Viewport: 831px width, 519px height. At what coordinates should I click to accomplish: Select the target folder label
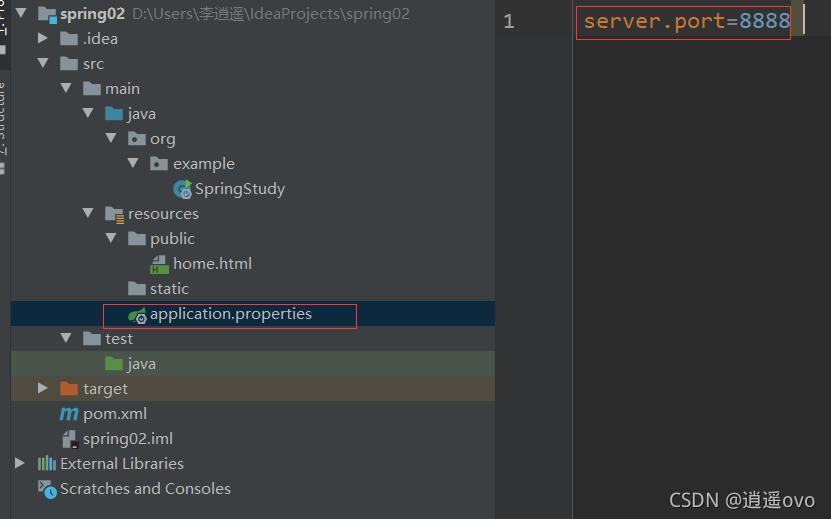105,389
